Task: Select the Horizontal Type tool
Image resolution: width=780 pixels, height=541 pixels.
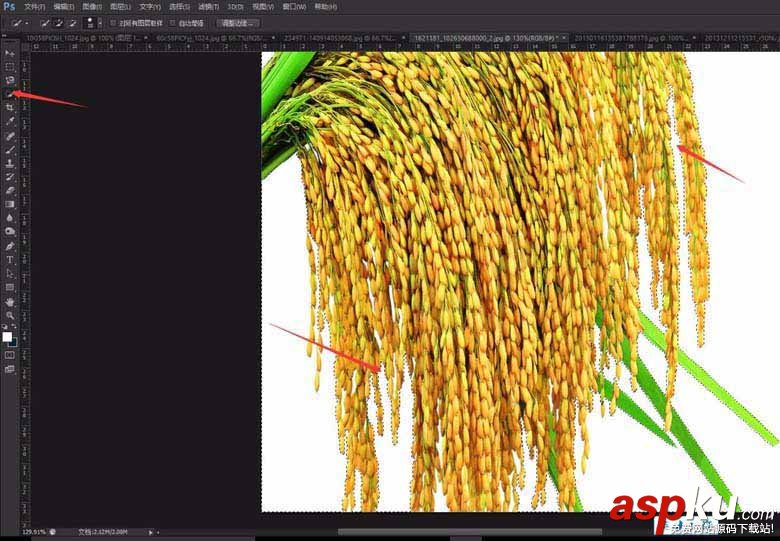Action: pyautogui.click(x=9, y=260)
